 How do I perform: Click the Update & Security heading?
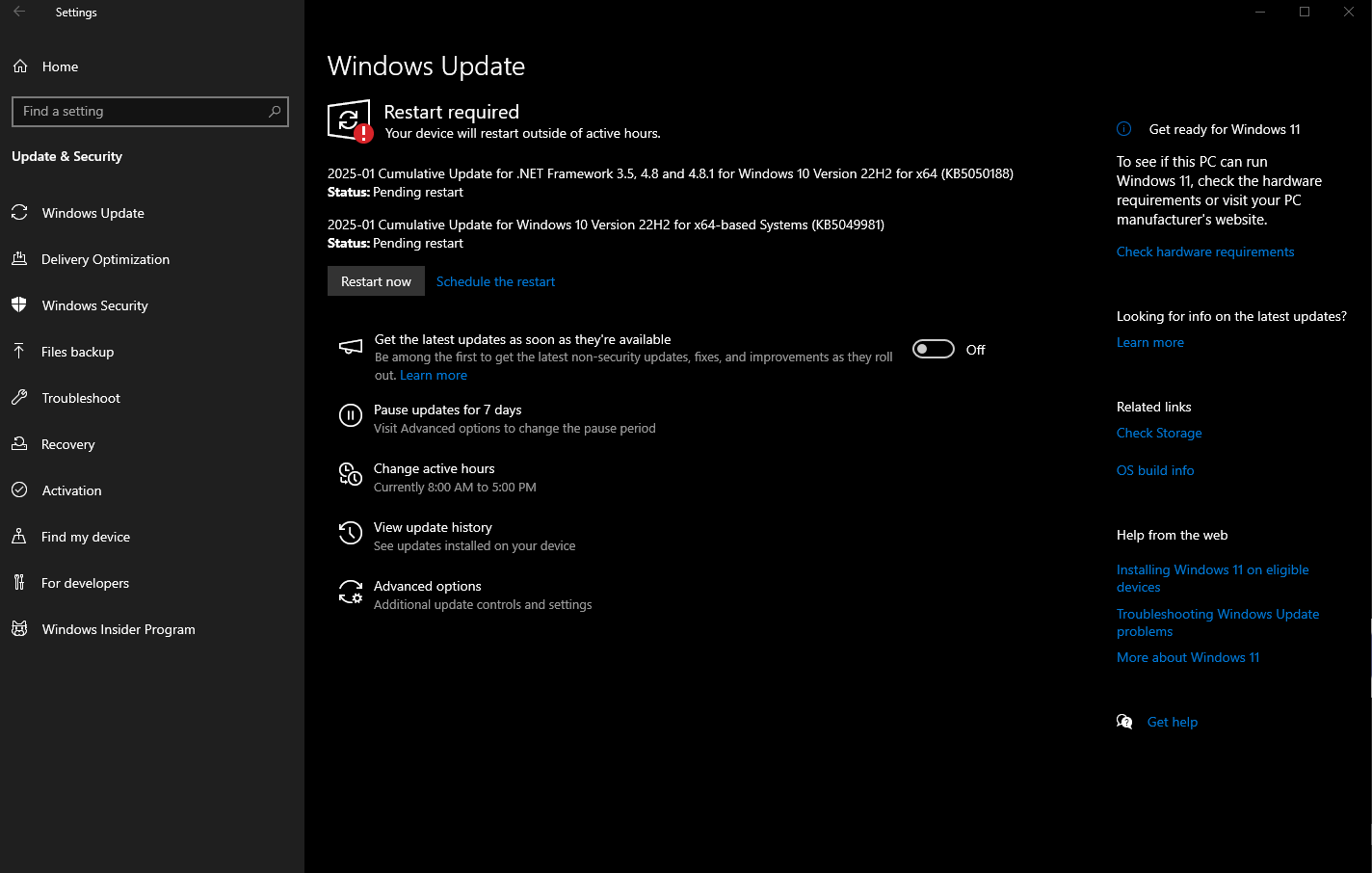66,156
